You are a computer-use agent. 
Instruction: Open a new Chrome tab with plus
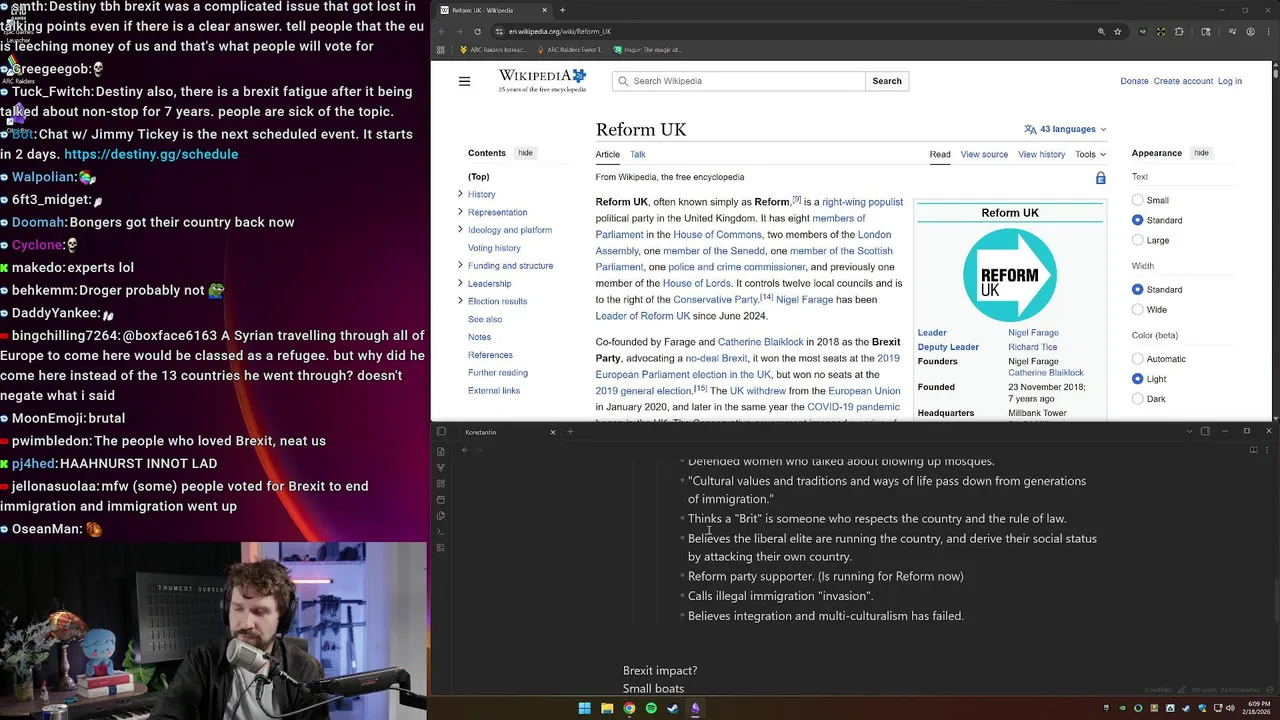click(562, 10)
